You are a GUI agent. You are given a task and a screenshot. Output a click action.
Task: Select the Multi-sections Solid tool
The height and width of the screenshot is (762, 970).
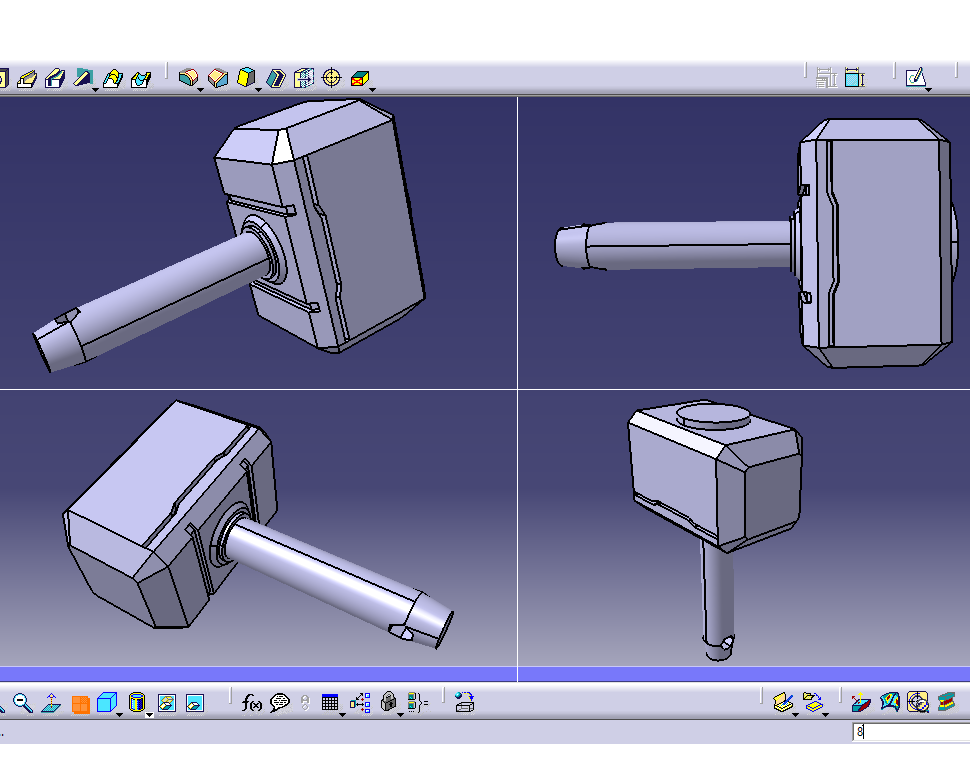coord(113,79)
